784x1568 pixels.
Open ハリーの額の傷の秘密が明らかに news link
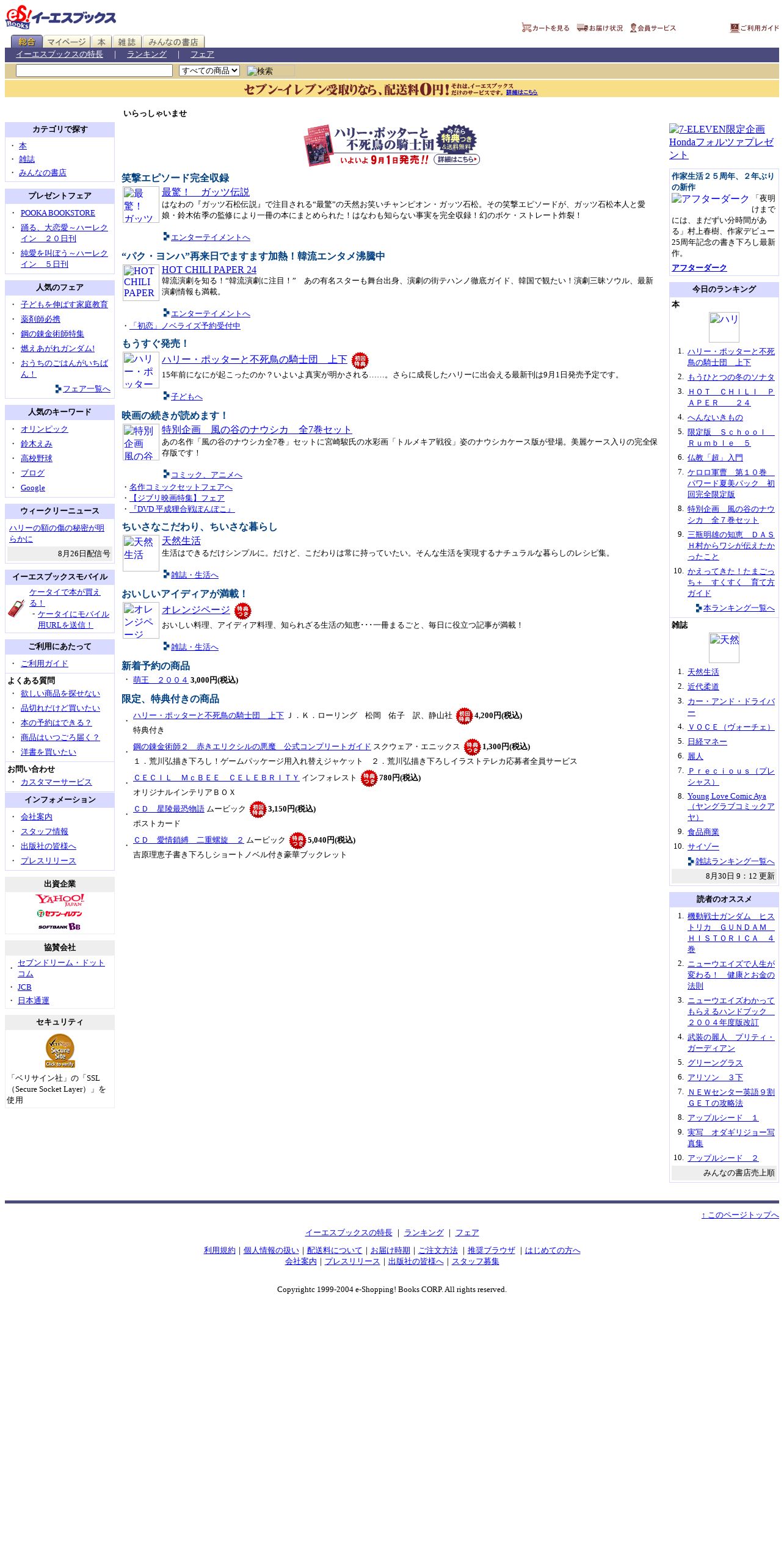[57, 534]
